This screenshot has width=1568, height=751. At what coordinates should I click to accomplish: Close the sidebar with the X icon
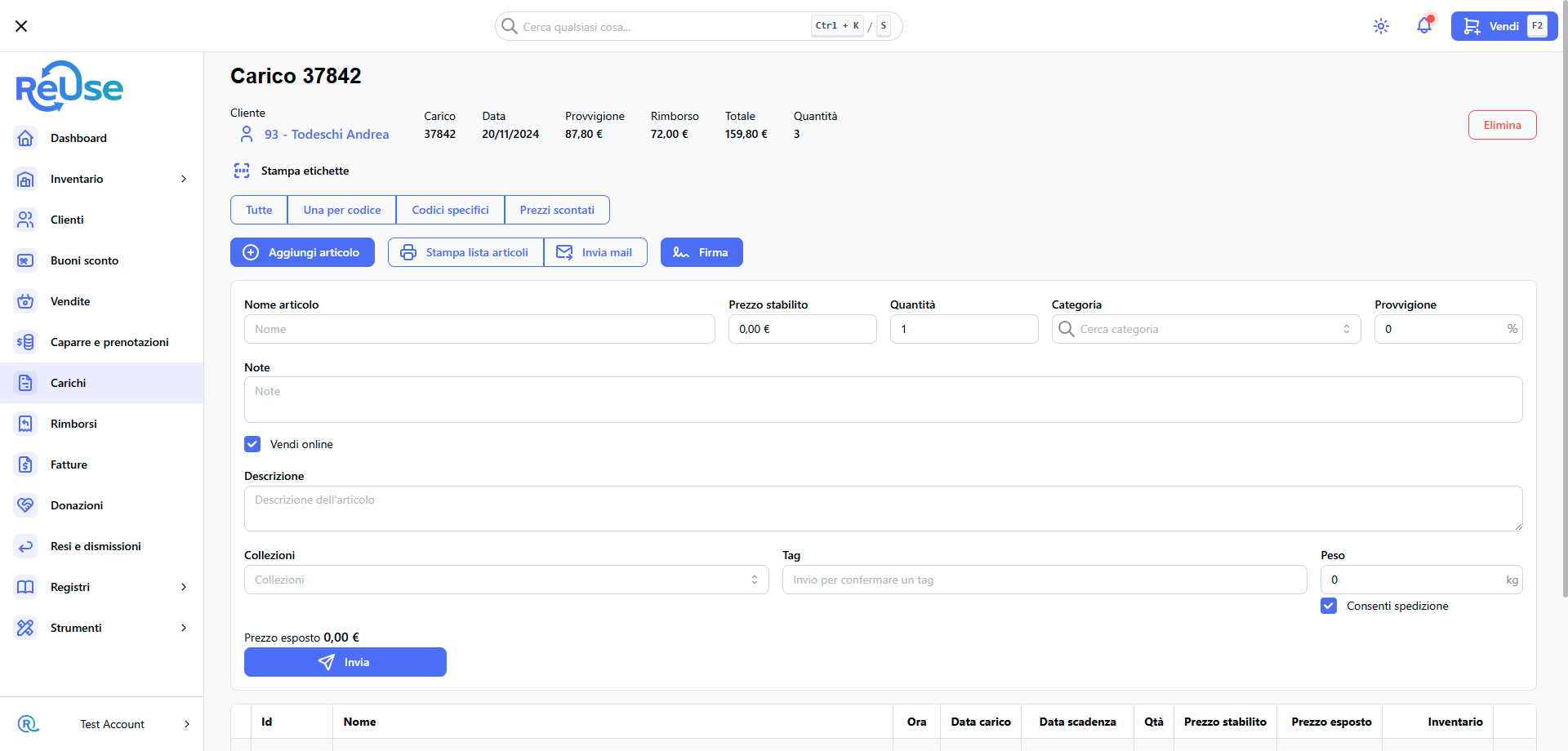pos(21,26)
